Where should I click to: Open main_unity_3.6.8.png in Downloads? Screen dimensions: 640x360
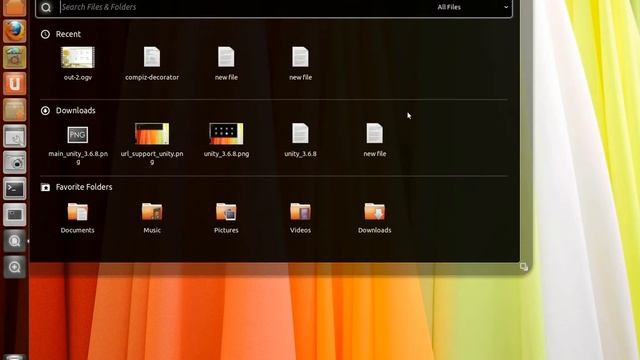pyautogui.click(x=78, y=144)
